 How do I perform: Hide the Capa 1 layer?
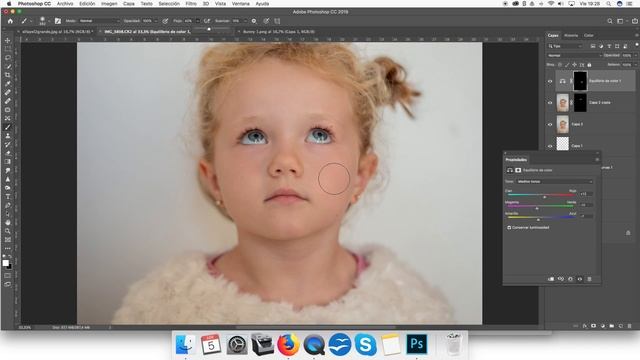tap(550, 146)
